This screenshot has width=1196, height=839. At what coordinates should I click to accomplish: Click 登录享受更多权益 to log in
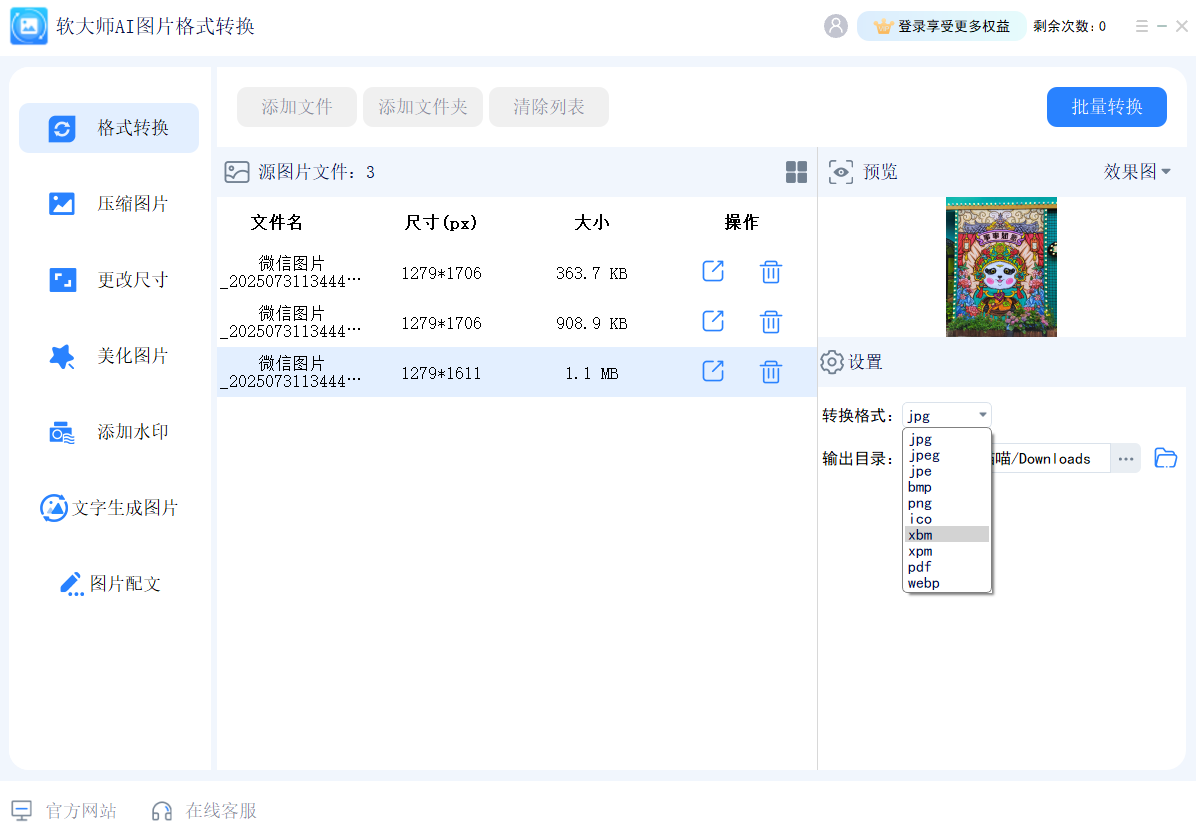[940, 26]
